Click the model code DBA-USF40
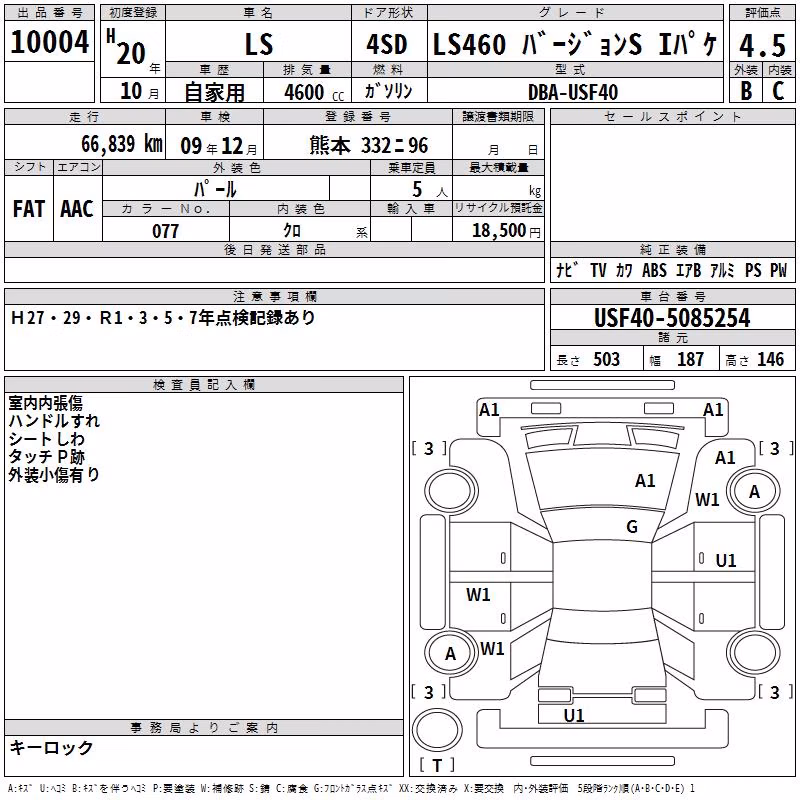Image resolution: width=800 pixels, height=800 pixels. pos(573,92)
